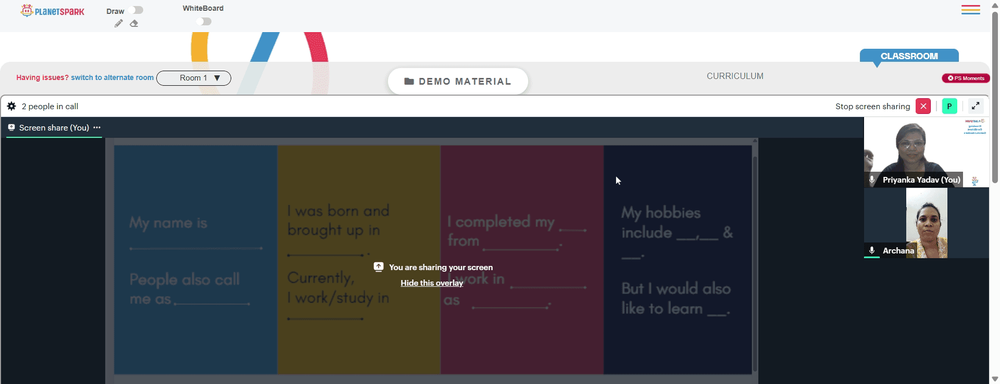Click Archana's microphone icon
This screenshot has height=384, width=1000.
click(872, 251)
